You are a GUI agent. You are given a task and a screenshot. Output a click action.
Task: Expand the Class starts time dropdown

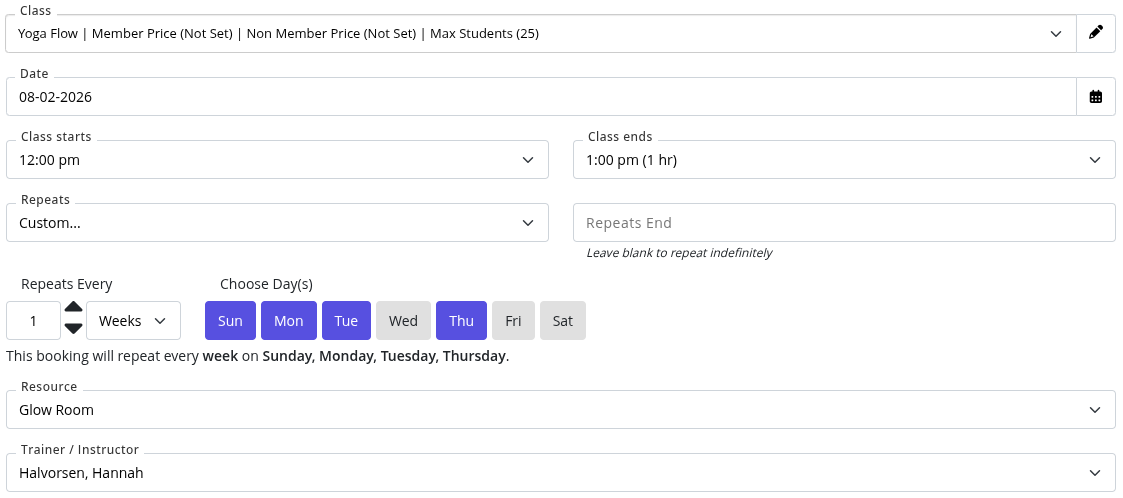277,159
